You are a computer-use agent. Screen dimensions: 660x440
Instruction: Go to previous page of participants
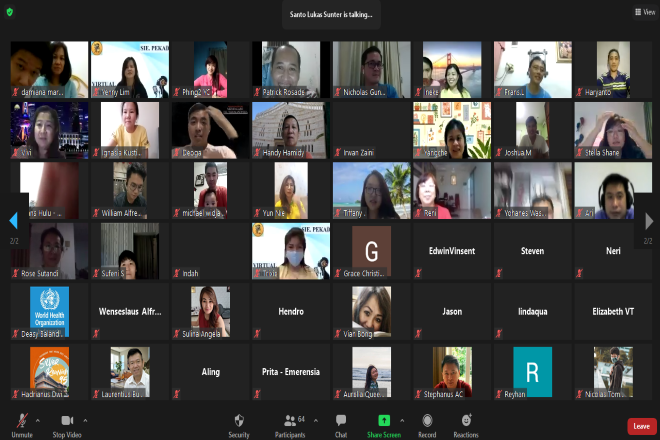[x=13, y=221]
